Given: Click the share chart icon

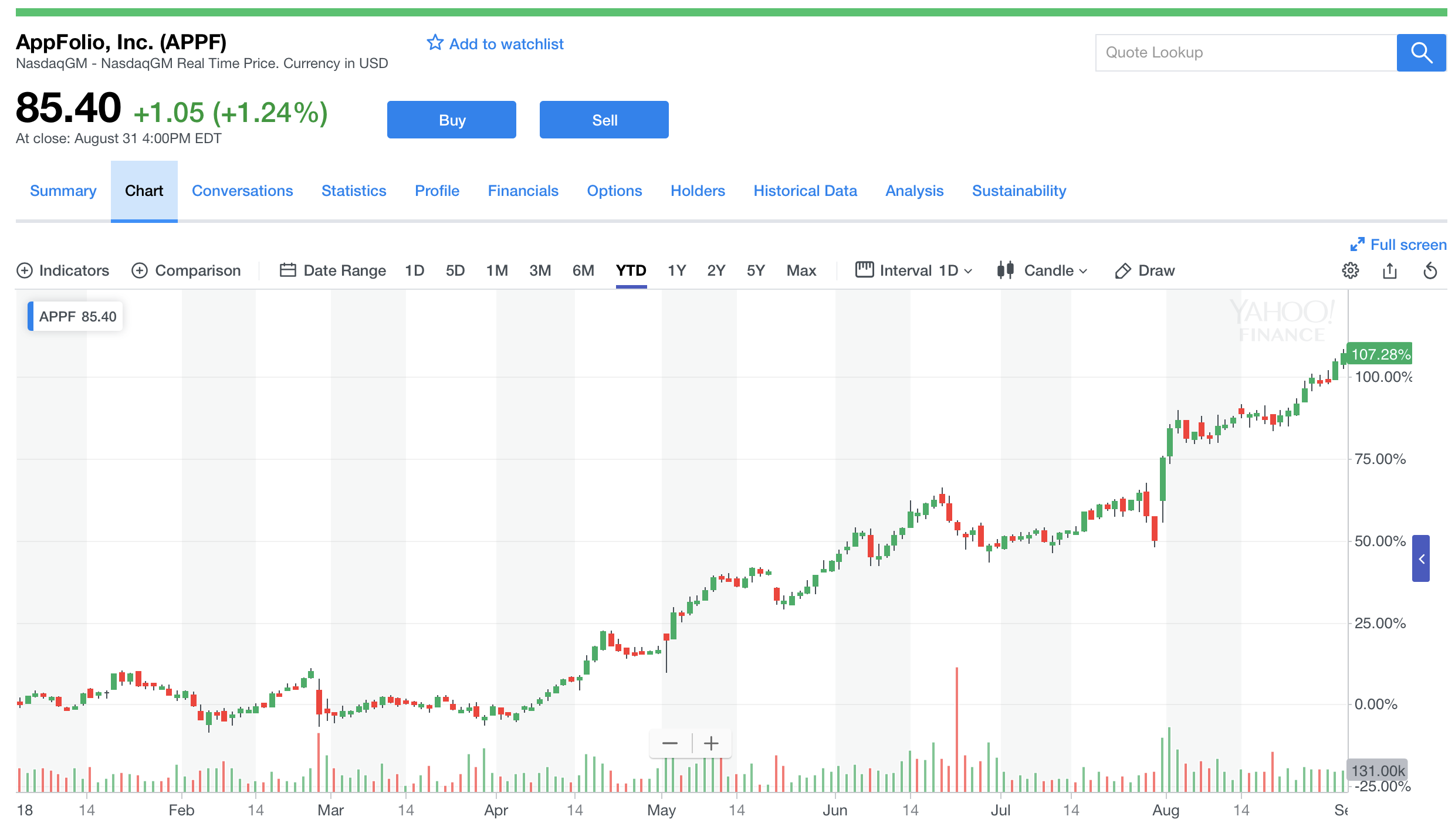Looking at the screenshot, I should point(1390,270).
